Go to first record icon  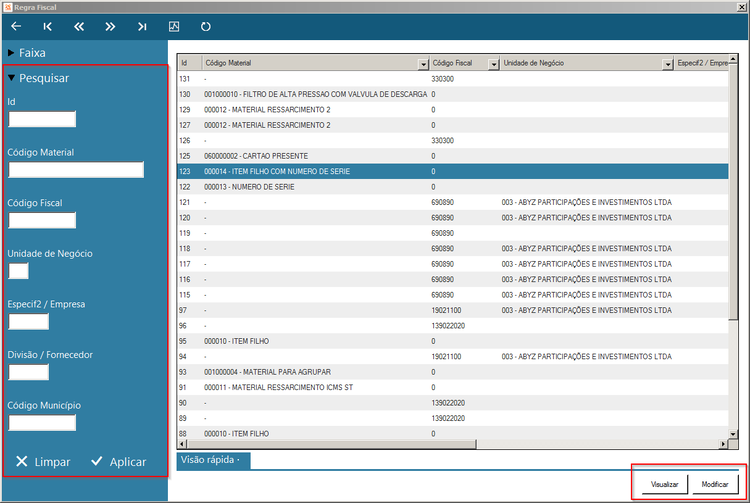[47, 26]
